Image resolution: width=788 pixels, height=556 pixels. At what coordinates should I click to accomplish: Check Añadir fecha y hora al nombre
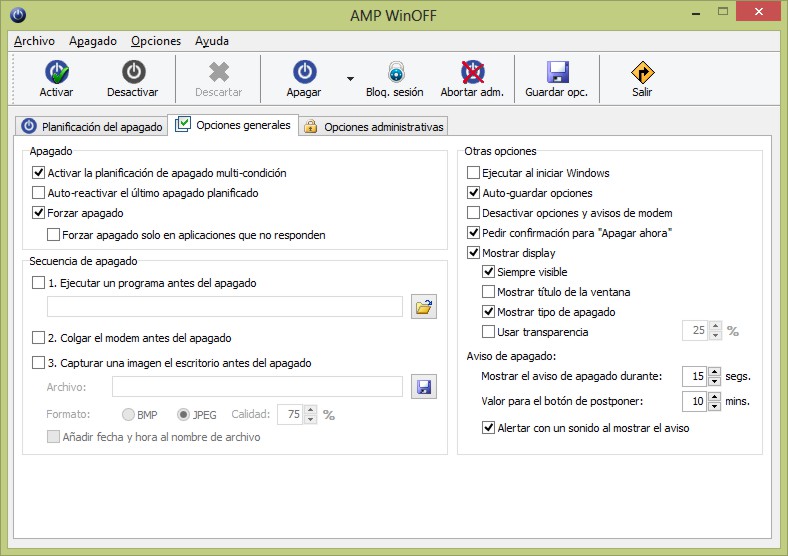[53, 436]
